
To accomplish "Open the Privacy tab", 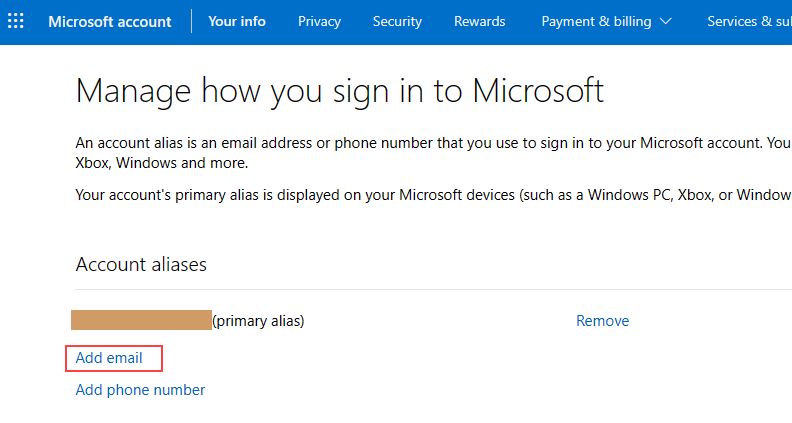I will coord(319,21).
